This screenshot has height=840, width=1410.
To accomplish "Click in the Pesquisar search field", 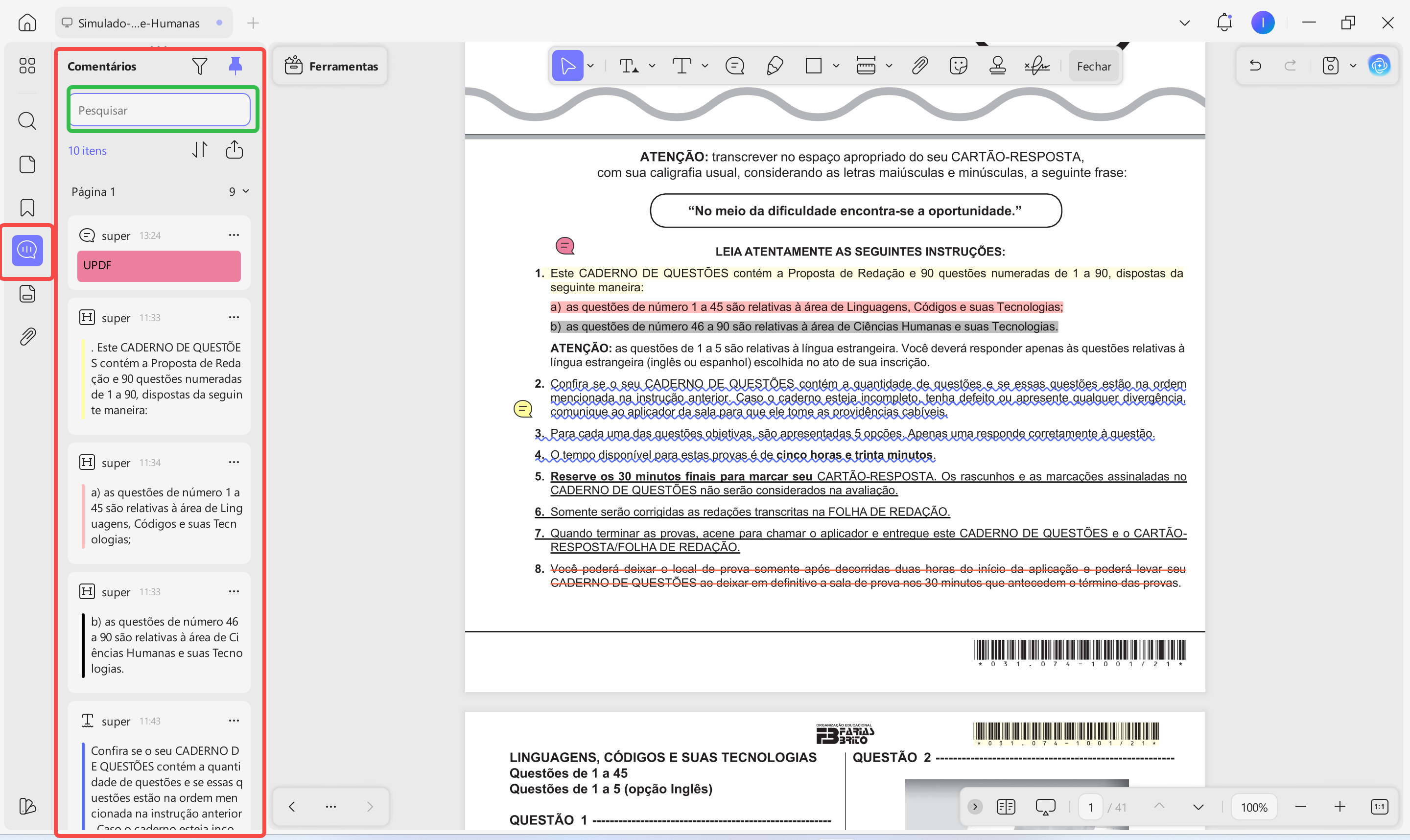I will pyautogui.click(x=159, y=110).
